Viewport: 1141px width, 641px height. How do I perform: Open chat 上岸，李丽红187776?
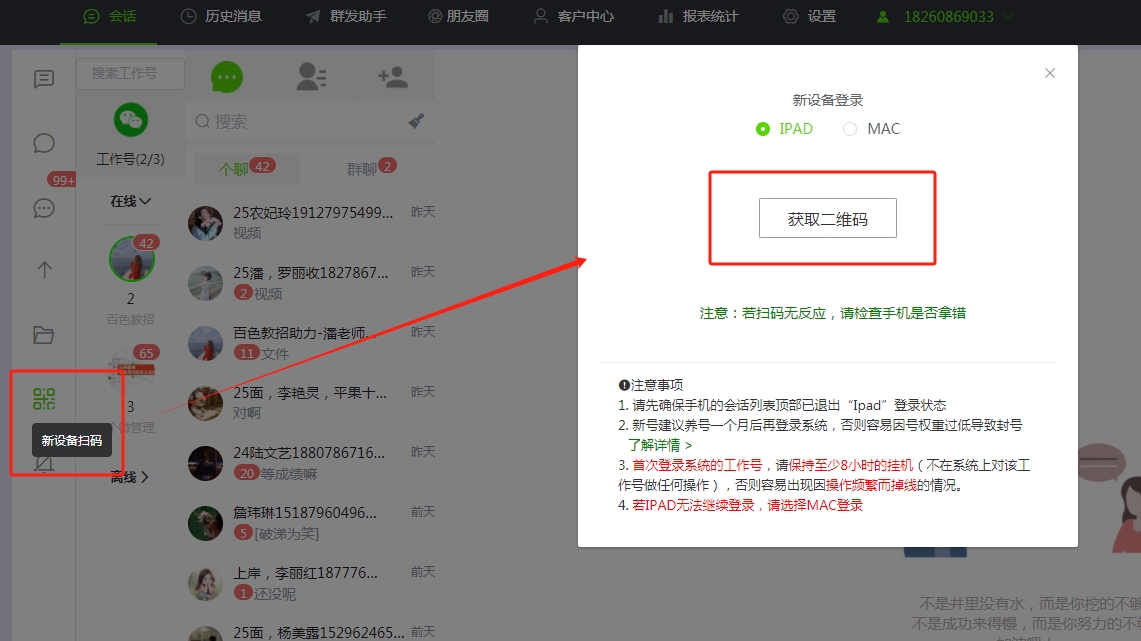tap(311, 583)
